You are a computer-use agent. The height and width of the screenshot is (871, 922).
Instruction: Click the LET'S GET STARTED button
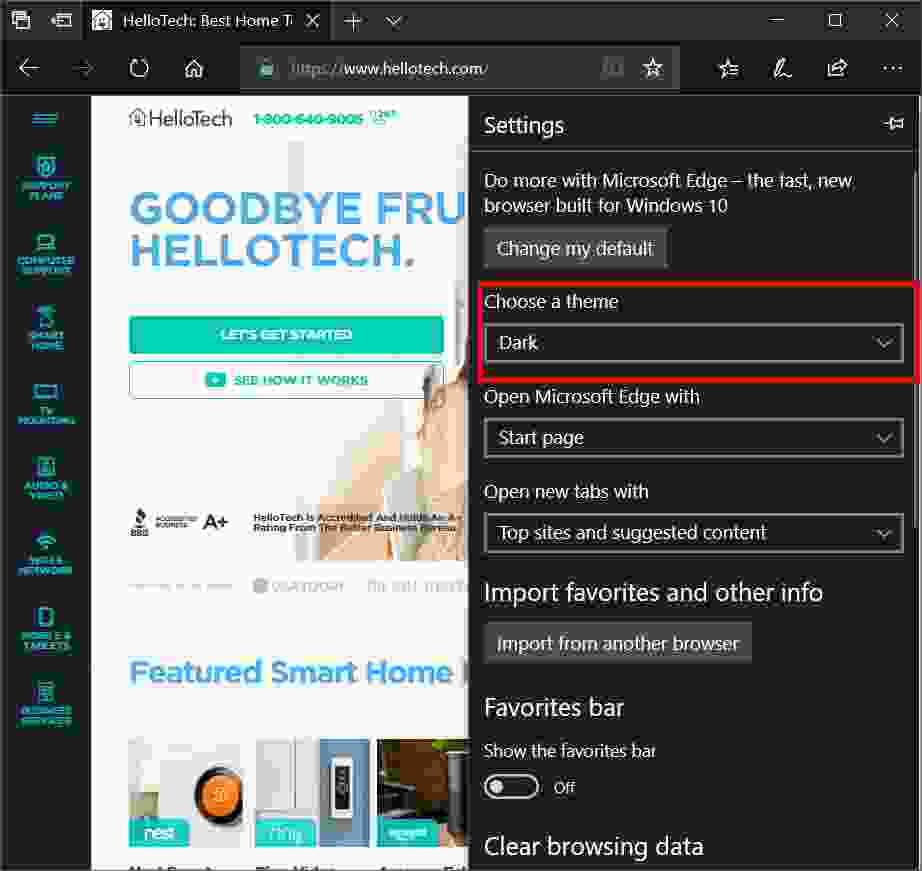coord(286,335)
